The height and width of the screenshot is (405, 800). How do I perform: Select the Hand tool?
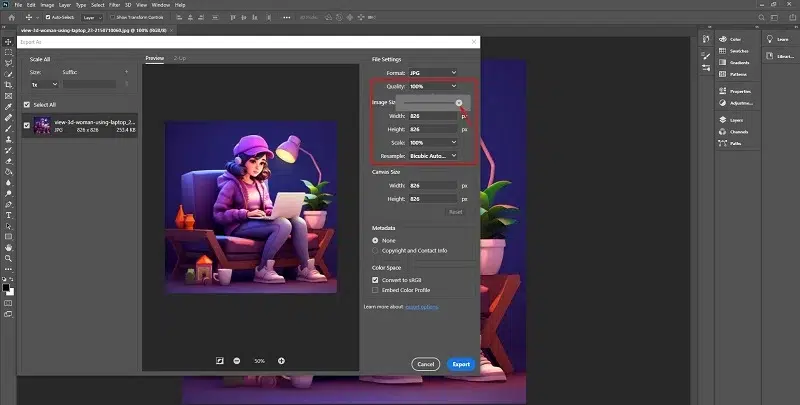[8, 248]
